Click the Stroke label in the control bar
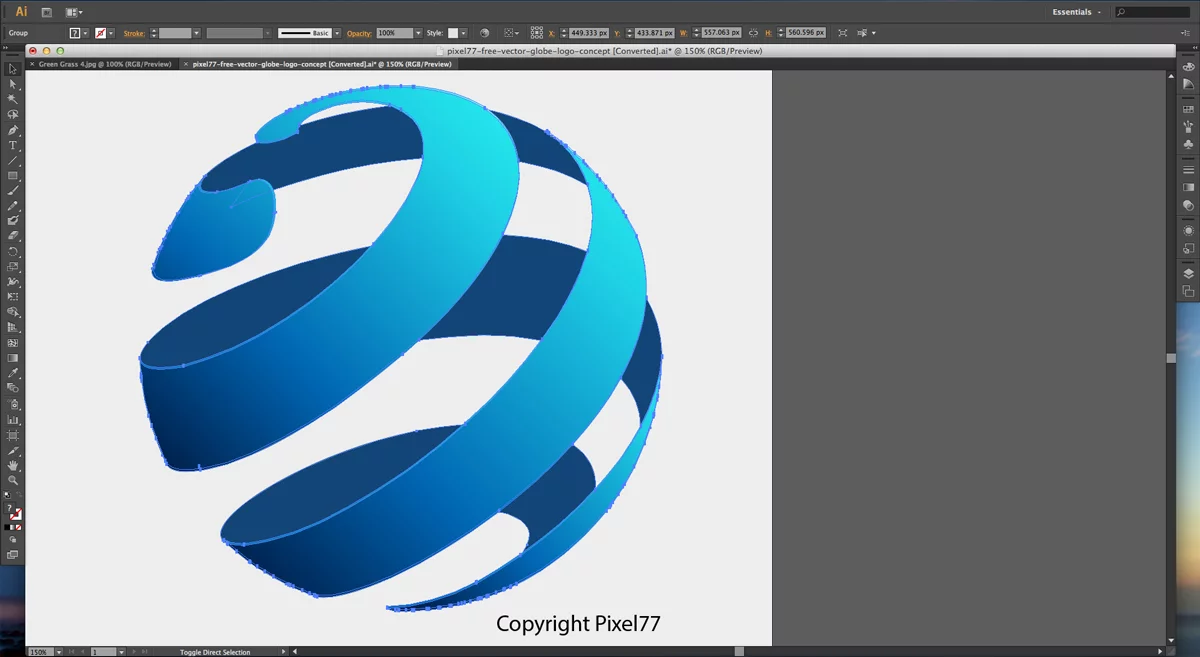This screenshot has height=657, width=1200. pos(134,33)
